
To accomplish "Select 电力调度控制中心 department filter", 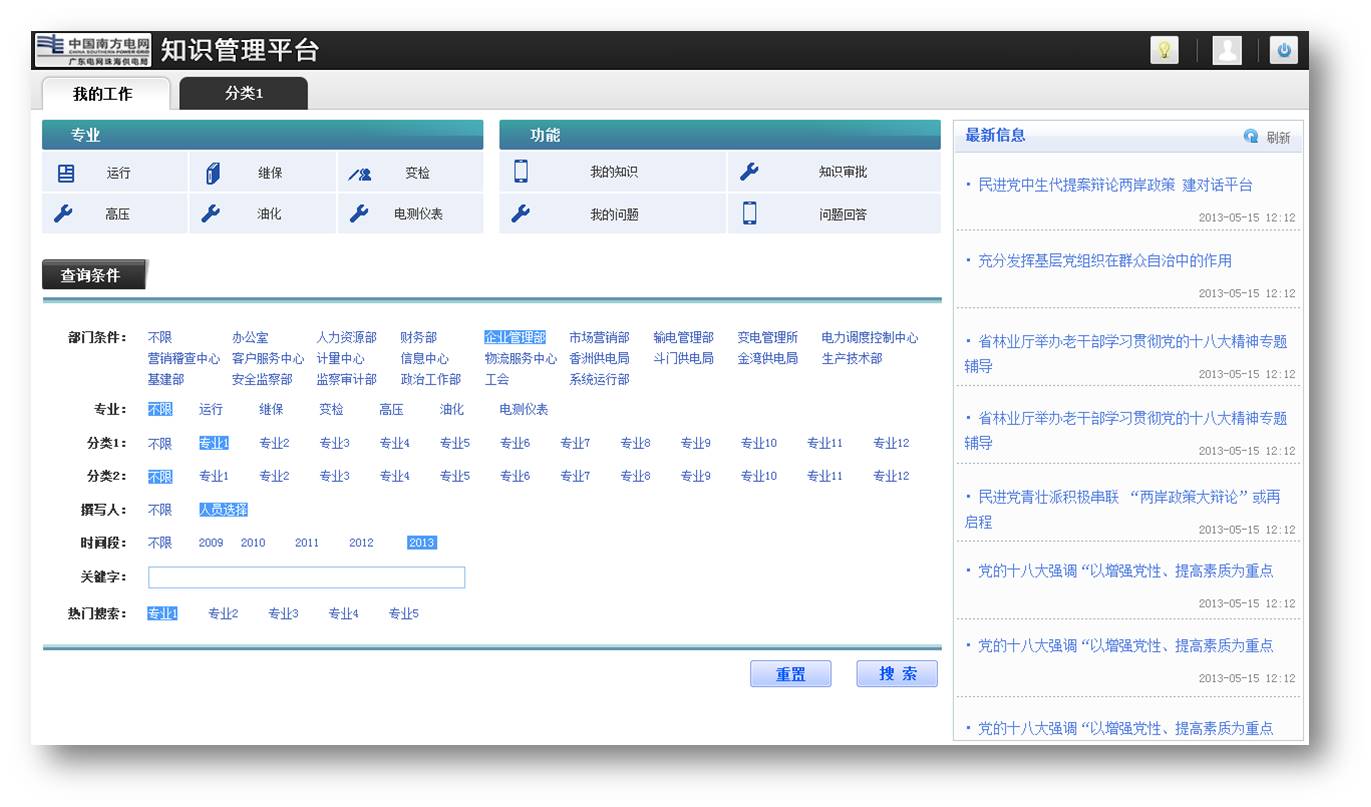I will tap(870, 338).
